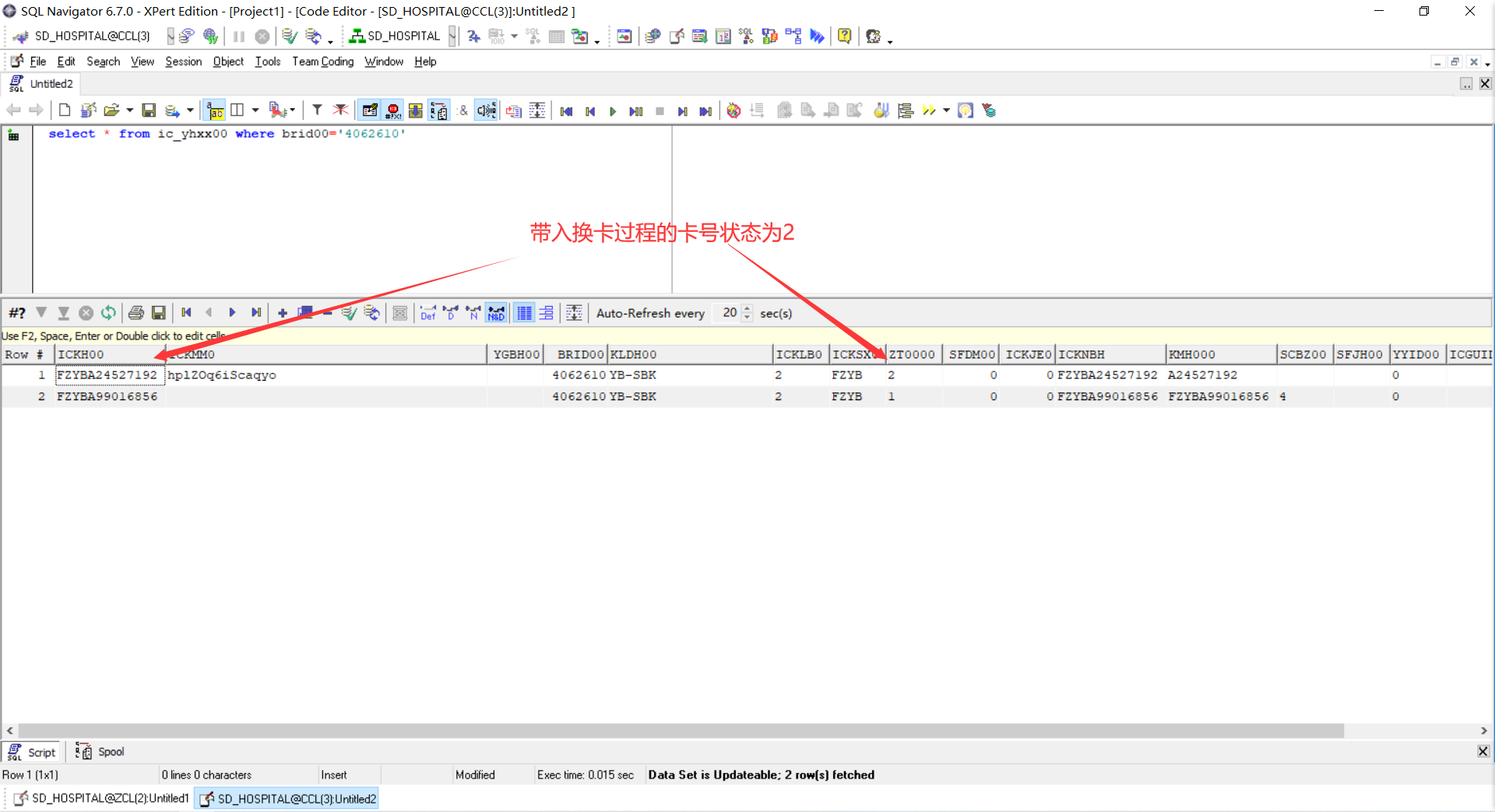Skip to the last statement in editor toolbar
This screenshot has height=812, width=1495.
[x=705, y=111]
